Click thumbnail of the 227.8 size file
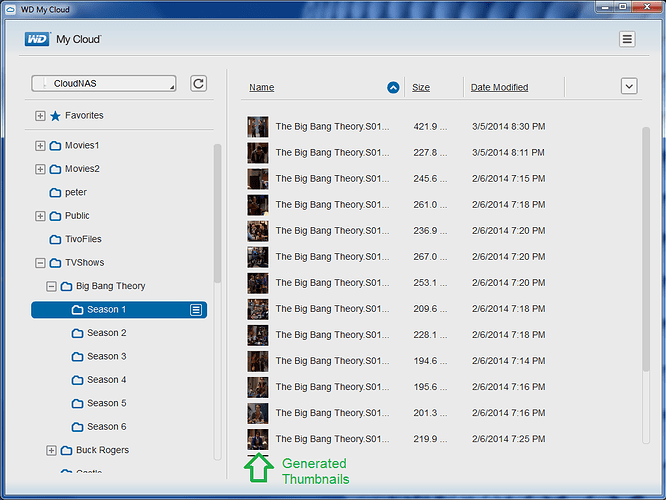The width and height of the screenshot is (666, 500). [x=258, y=153]
